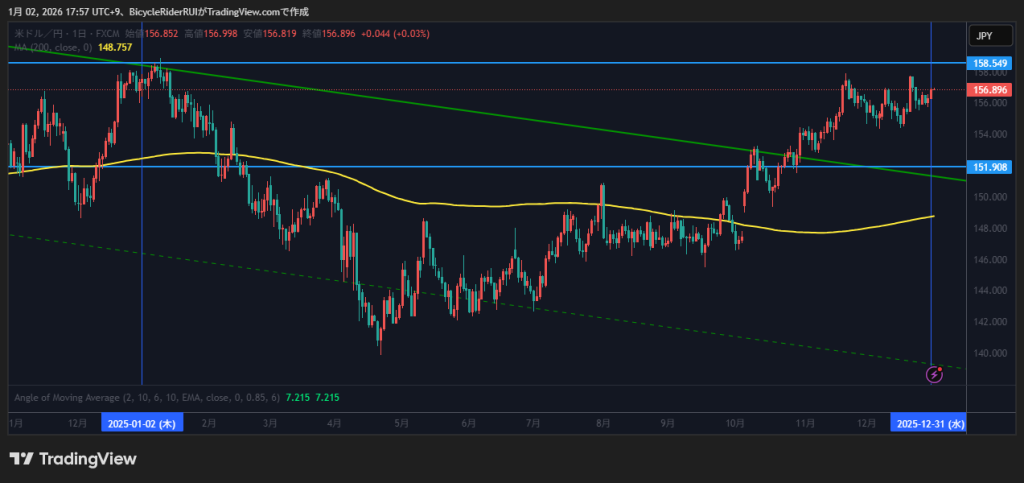
Task: Click the 2025-12-31 (水) date label
Action: (929, 424)
